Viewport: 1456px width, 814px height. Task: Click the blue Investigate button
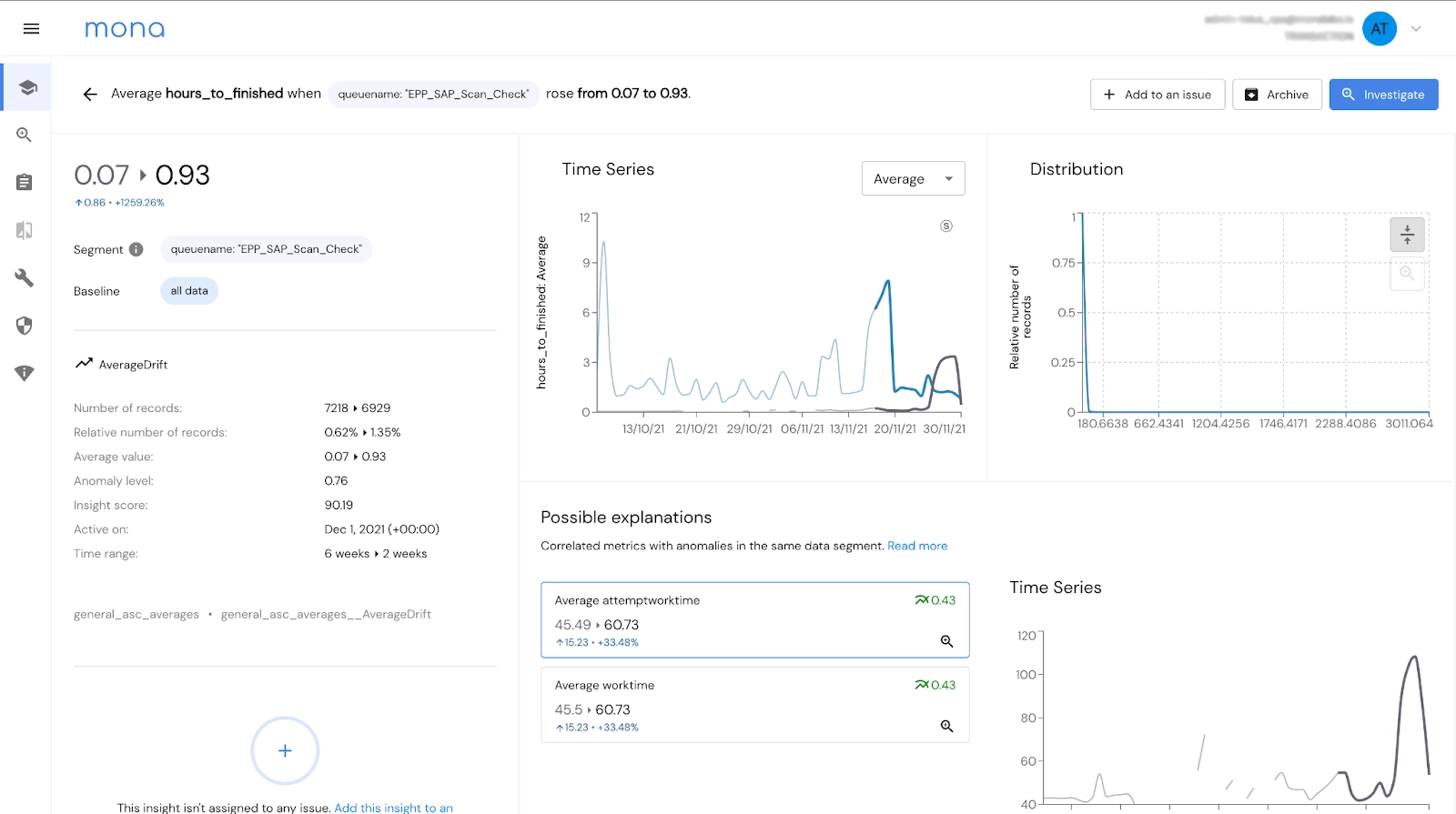(x=1383, y=95)
